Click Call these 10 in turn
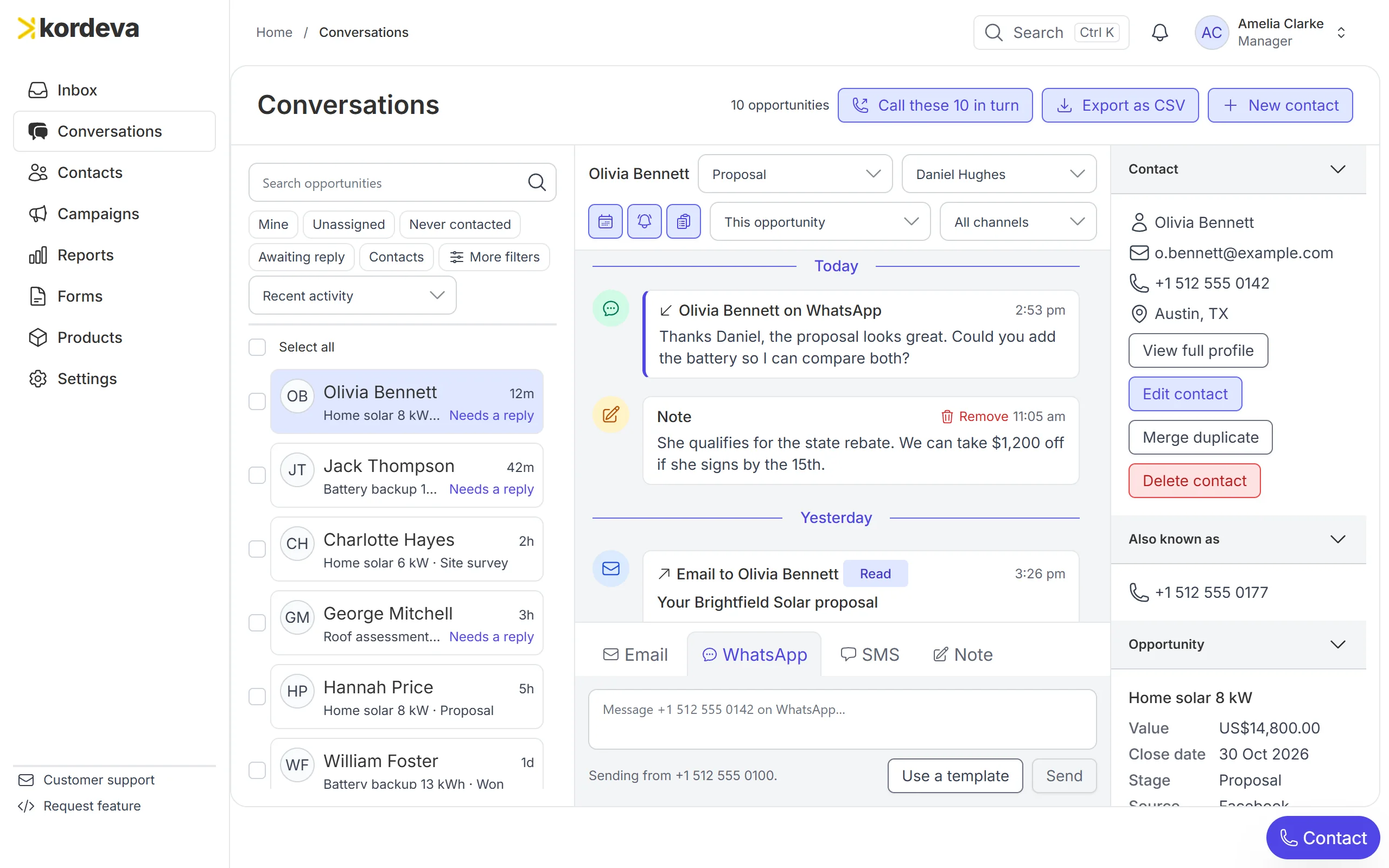The image size is (1389, 868). [935, 105]
